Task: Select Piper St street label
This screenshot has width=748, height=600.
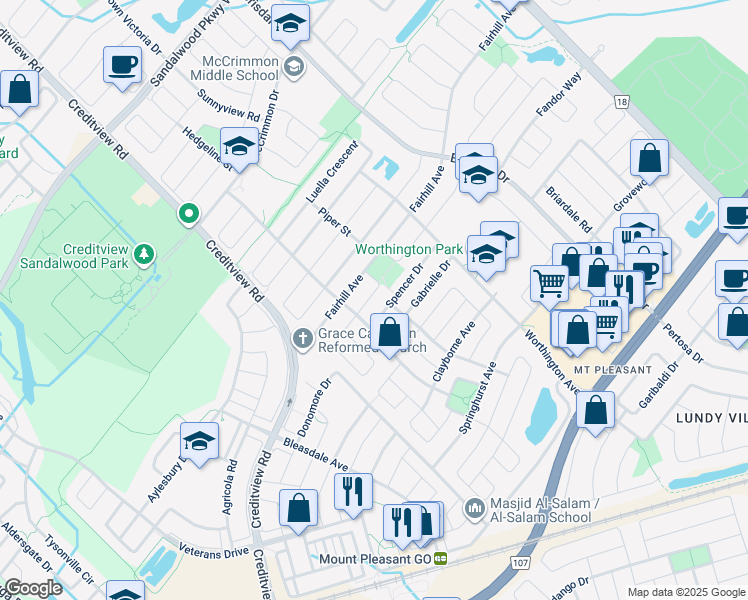Action: point(334,222)
